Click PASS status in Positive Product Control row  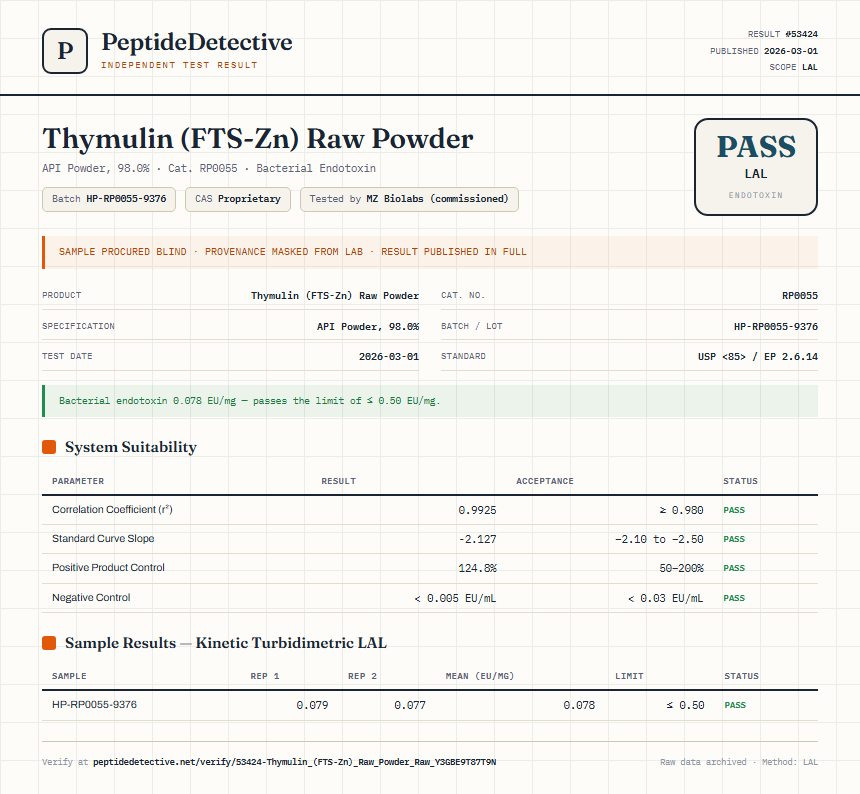[734, 568]
